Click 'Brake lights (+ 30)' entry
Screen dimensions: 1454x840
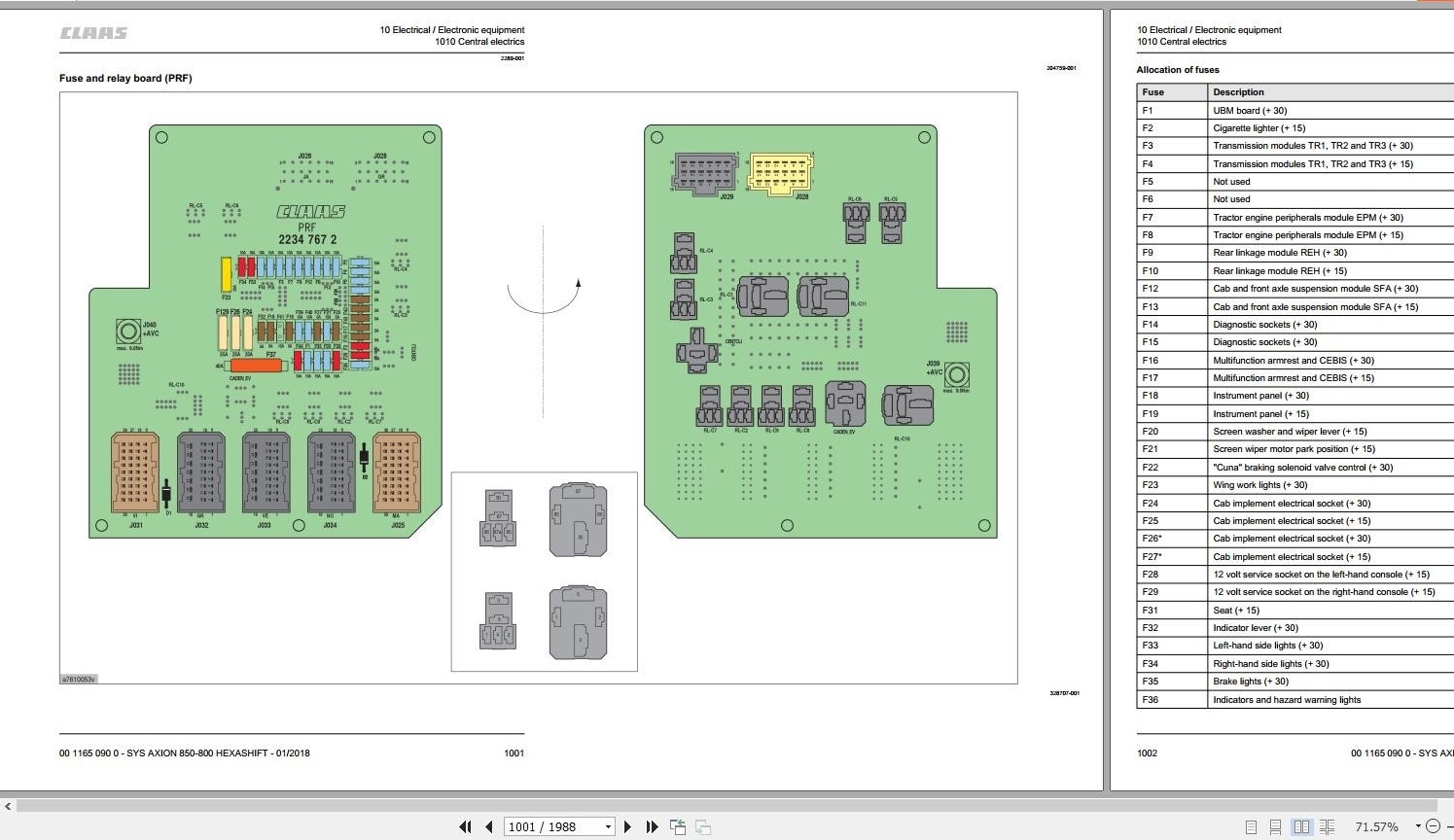click(x=1251, y=682)
